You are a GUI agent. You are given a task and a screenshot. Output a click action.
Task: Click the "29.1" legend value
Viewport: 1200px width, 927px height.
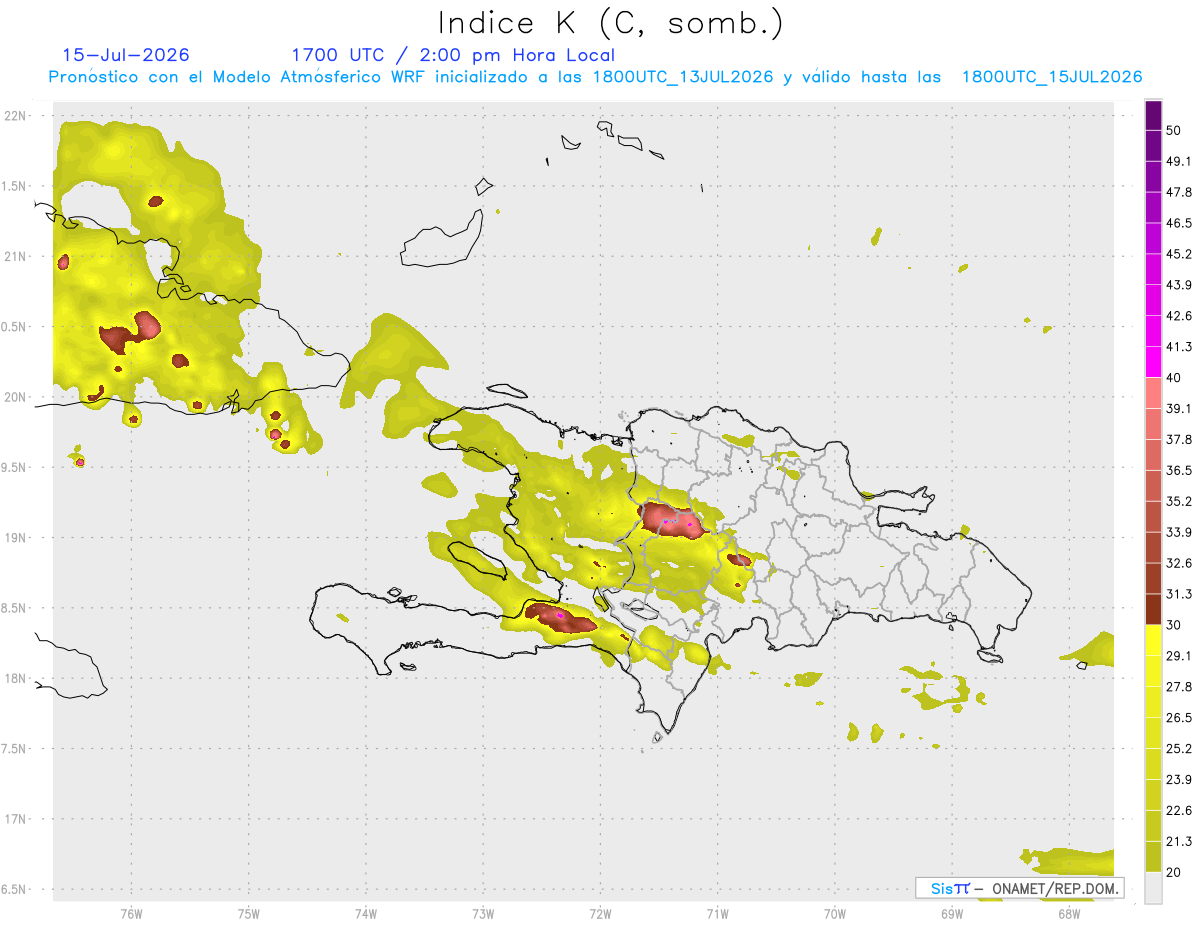pyautogui.click(x=1179, y=656)
